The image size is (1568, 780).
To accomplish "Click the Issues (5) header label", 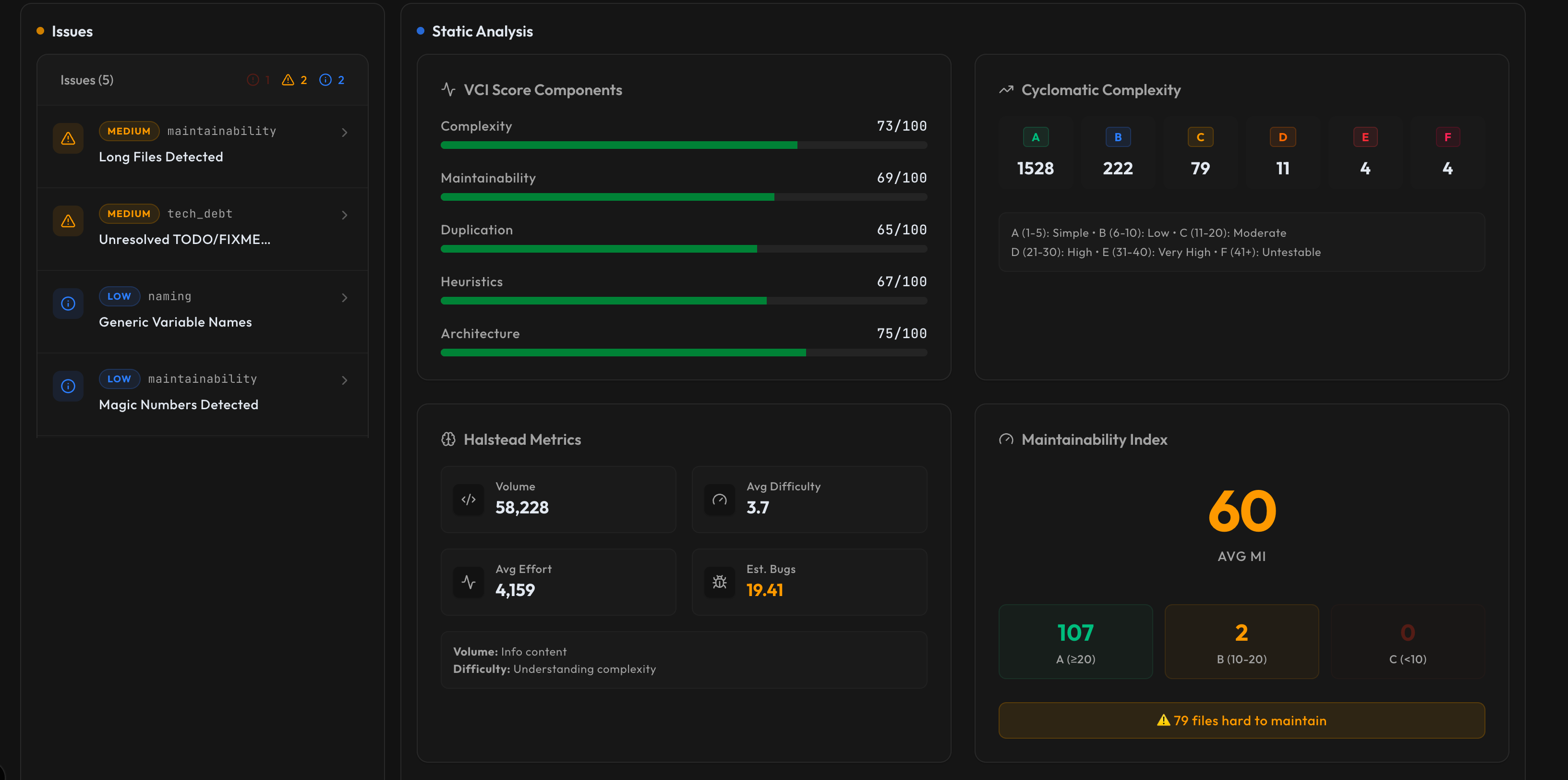I will 87,80.
